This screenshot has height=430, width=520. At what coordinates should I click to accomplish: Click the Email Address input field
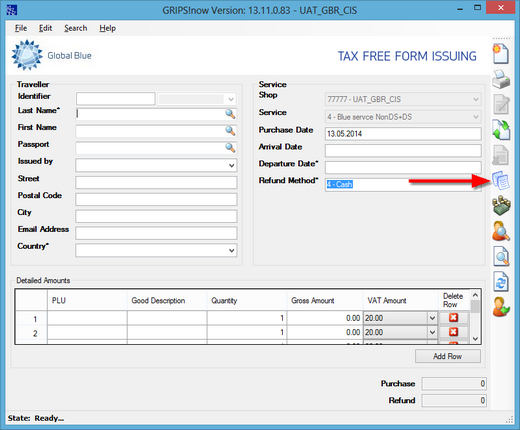click(x=156, y=233)
